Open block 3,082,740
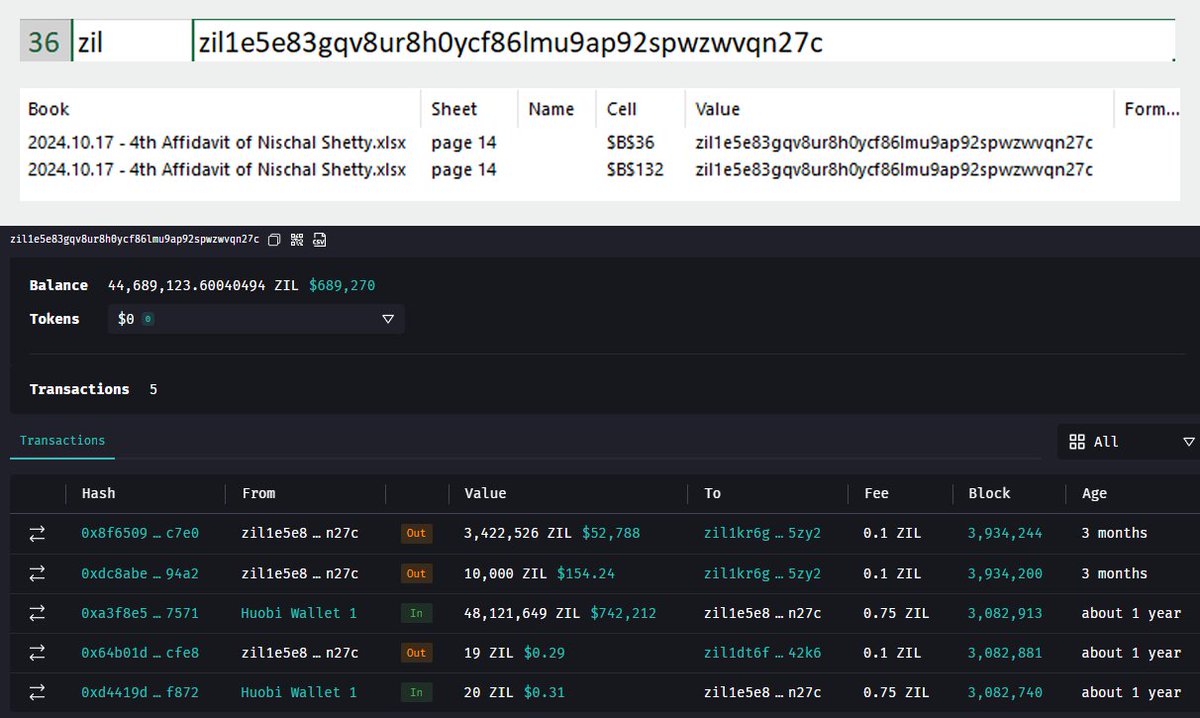The width and height of the screenshot is (1200, 718). [x=1005, y=692]
